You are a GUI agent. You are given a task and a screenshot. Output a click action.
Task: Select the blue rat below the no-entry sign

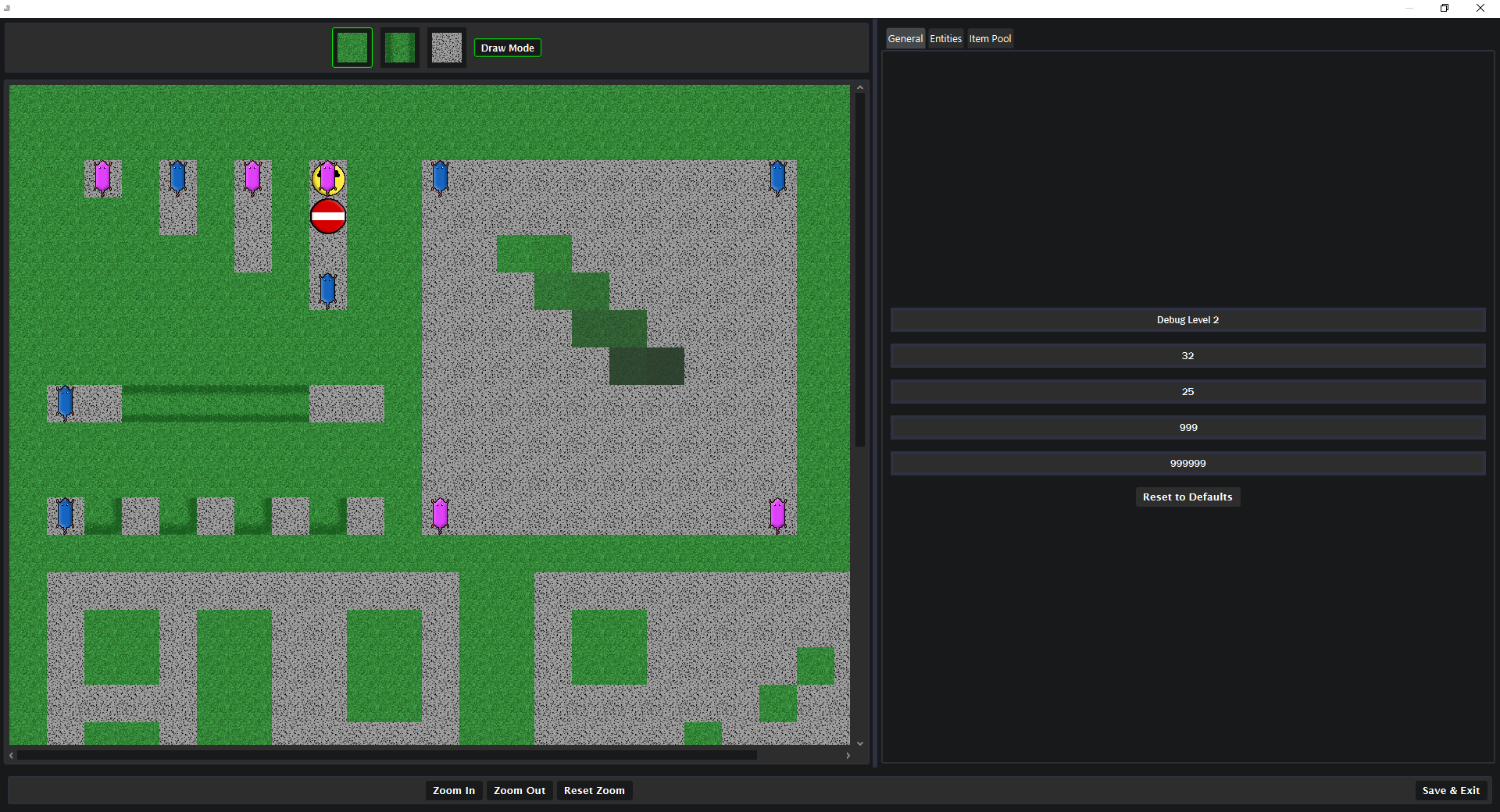328,290
